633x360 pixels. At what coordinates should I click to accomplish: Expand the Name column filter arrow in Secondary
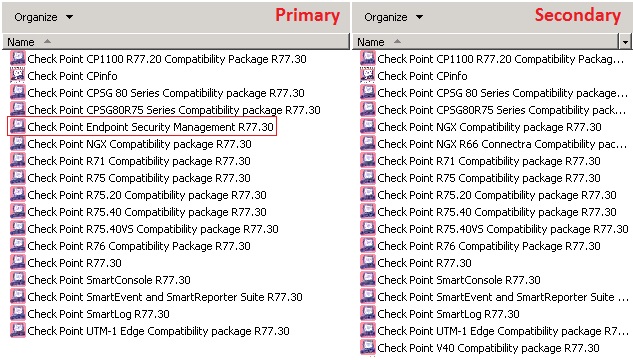pos(625,42)
